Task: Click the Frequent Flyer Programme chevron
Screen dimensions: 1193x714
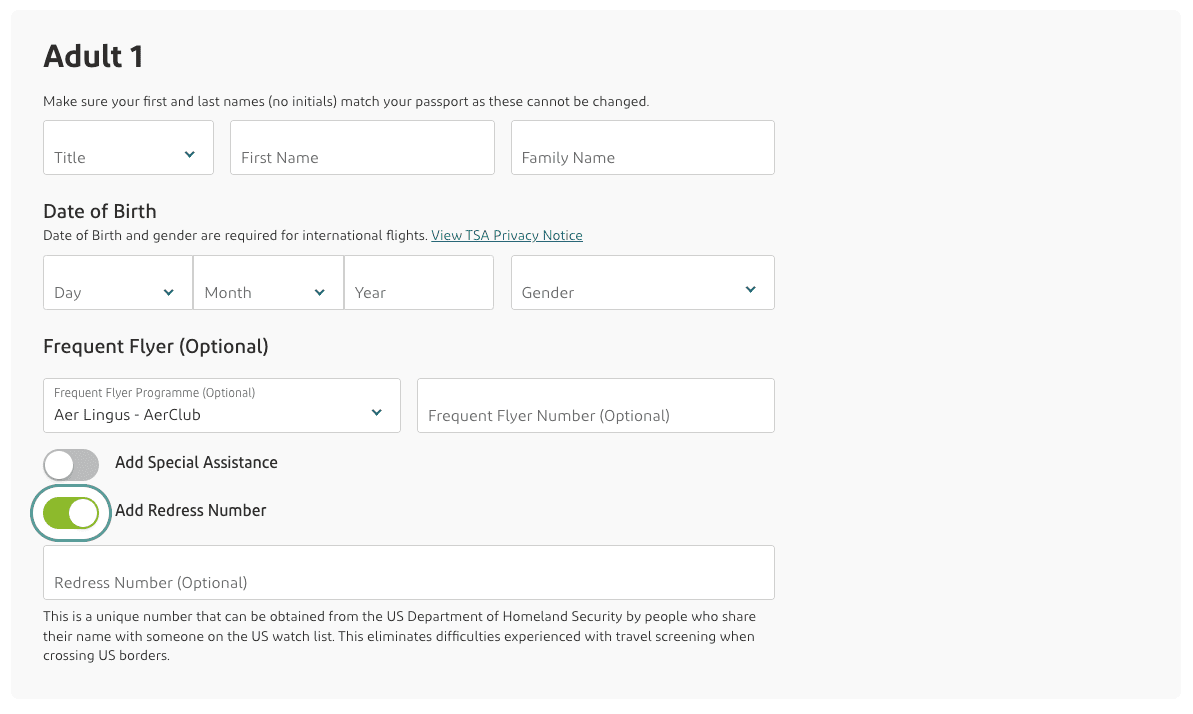Action: click(376, 411)
